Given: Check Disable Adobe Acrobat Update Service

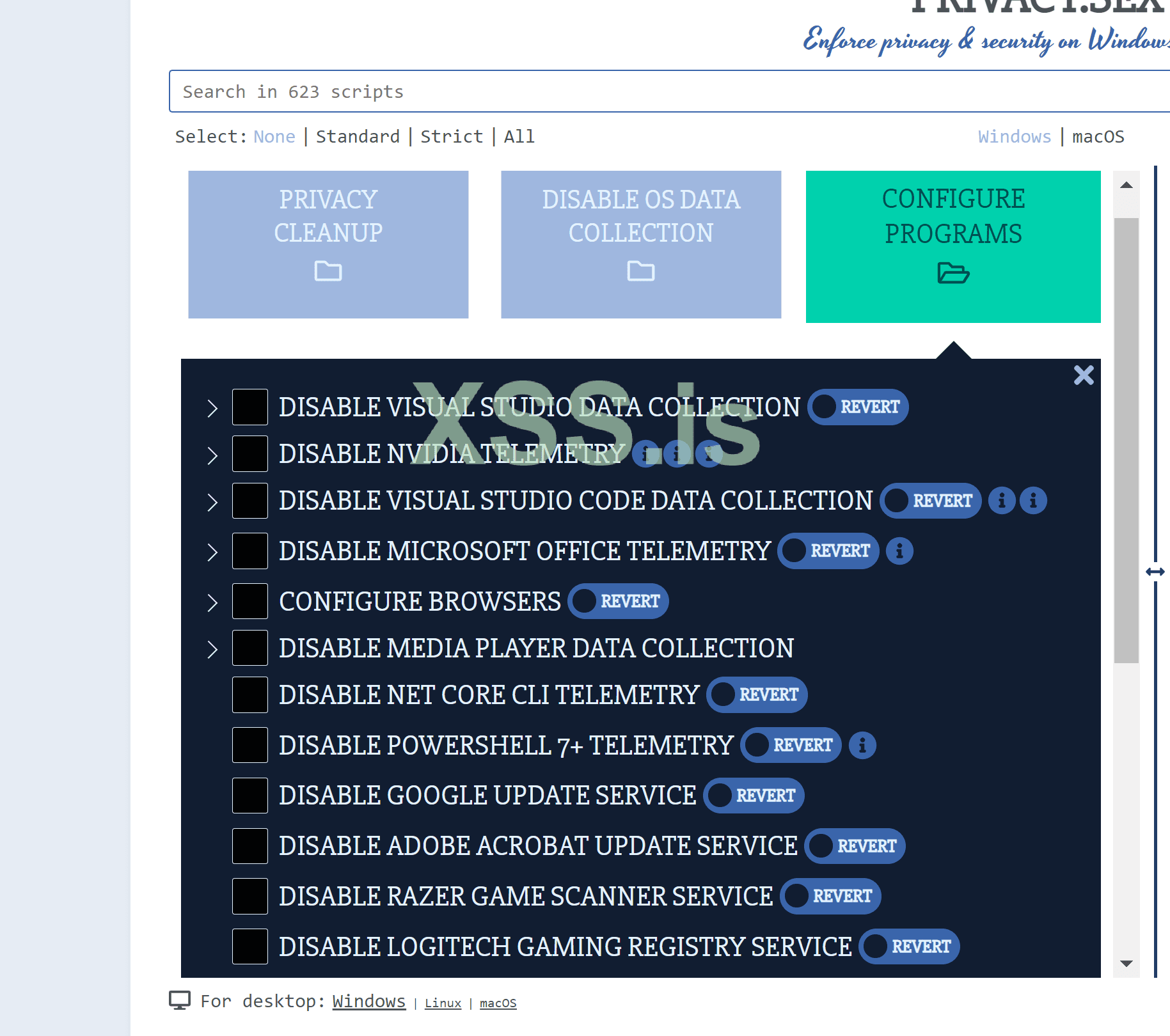Looking at the screenshot, I should coord(250,847).
